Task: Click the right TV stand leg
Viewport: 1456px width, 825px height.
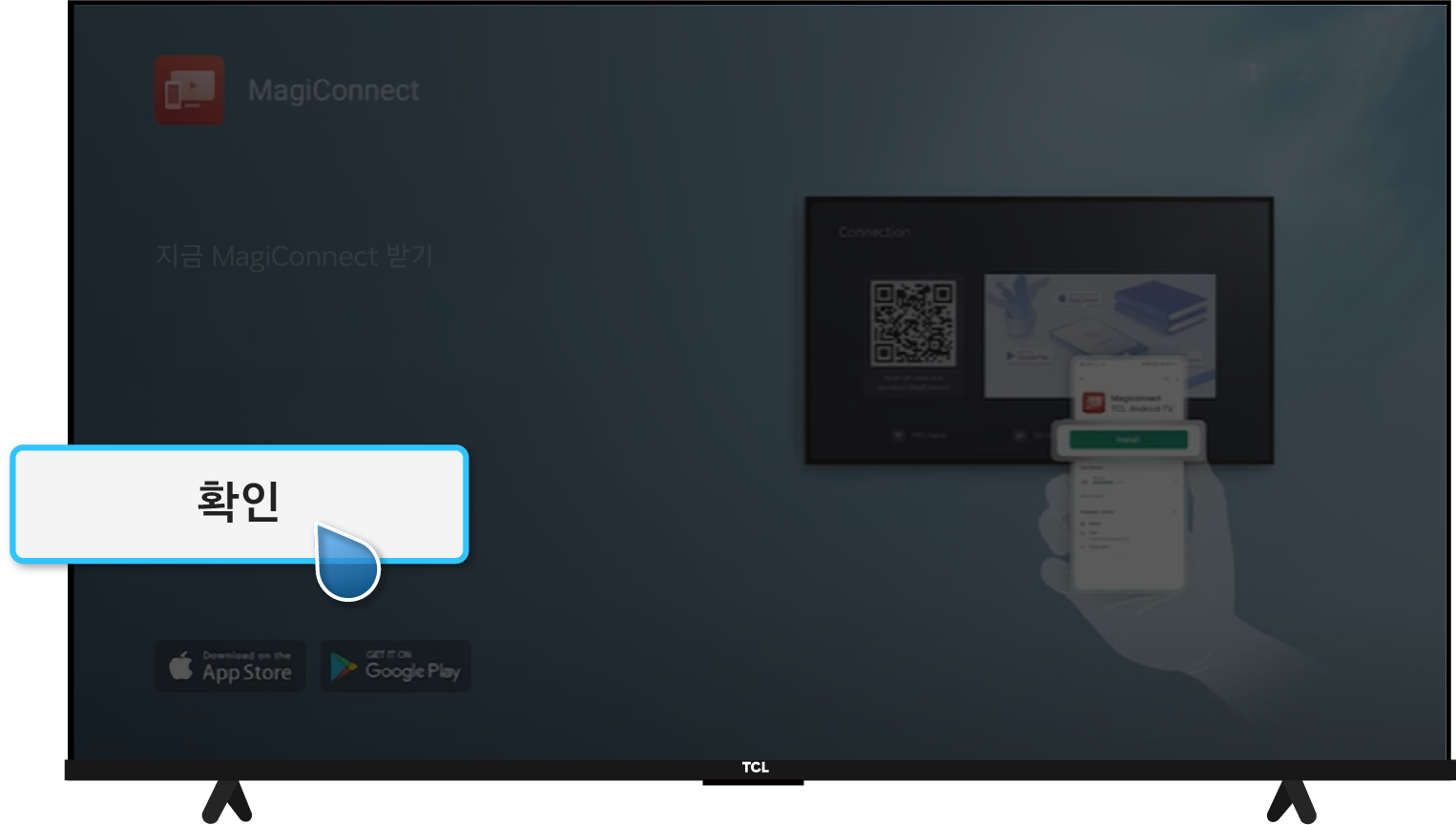Action: coord(1292,801)
